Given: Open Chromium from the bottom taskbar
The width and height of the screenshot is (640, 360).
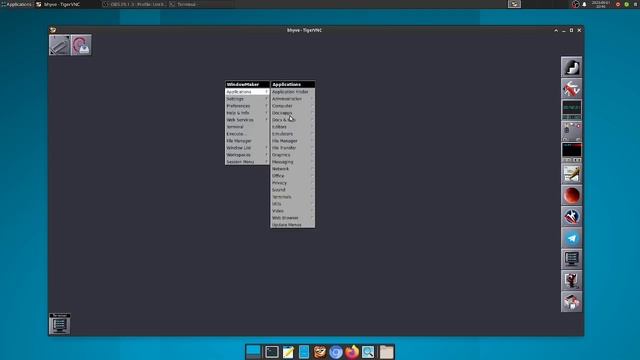Looking at the screenshot, I should 336,352.
